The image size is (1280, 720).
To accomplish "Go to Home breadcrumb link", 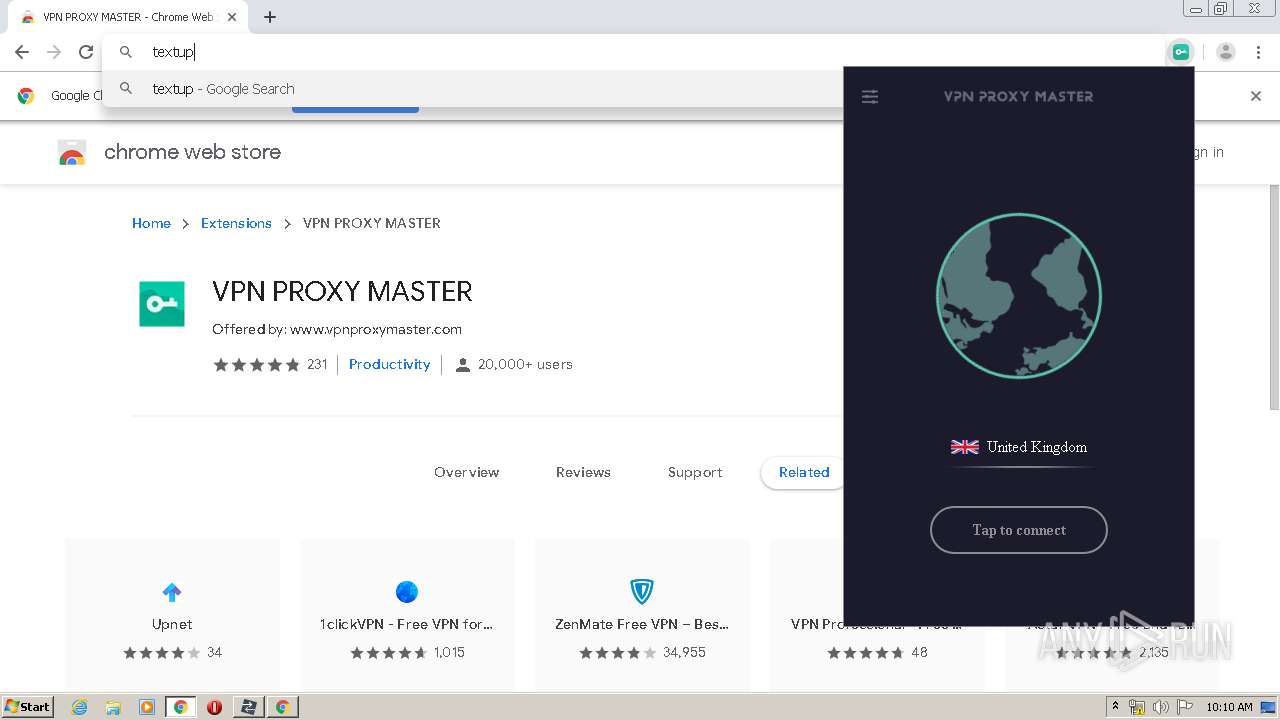I will point(151,223).
